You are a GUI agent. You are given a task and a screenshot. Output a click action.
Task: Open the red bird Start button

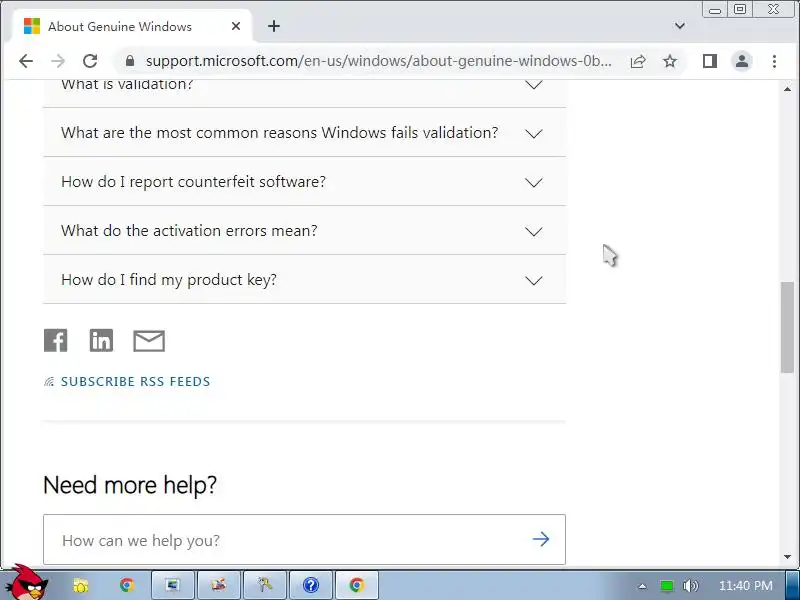click(x=30, y=583)
